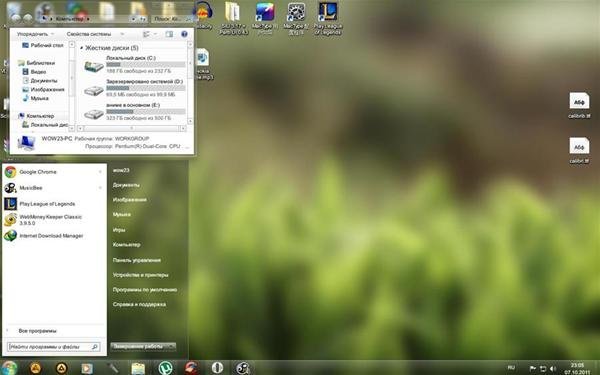Click the media player icon on taskbar

[x=87, y=368]
